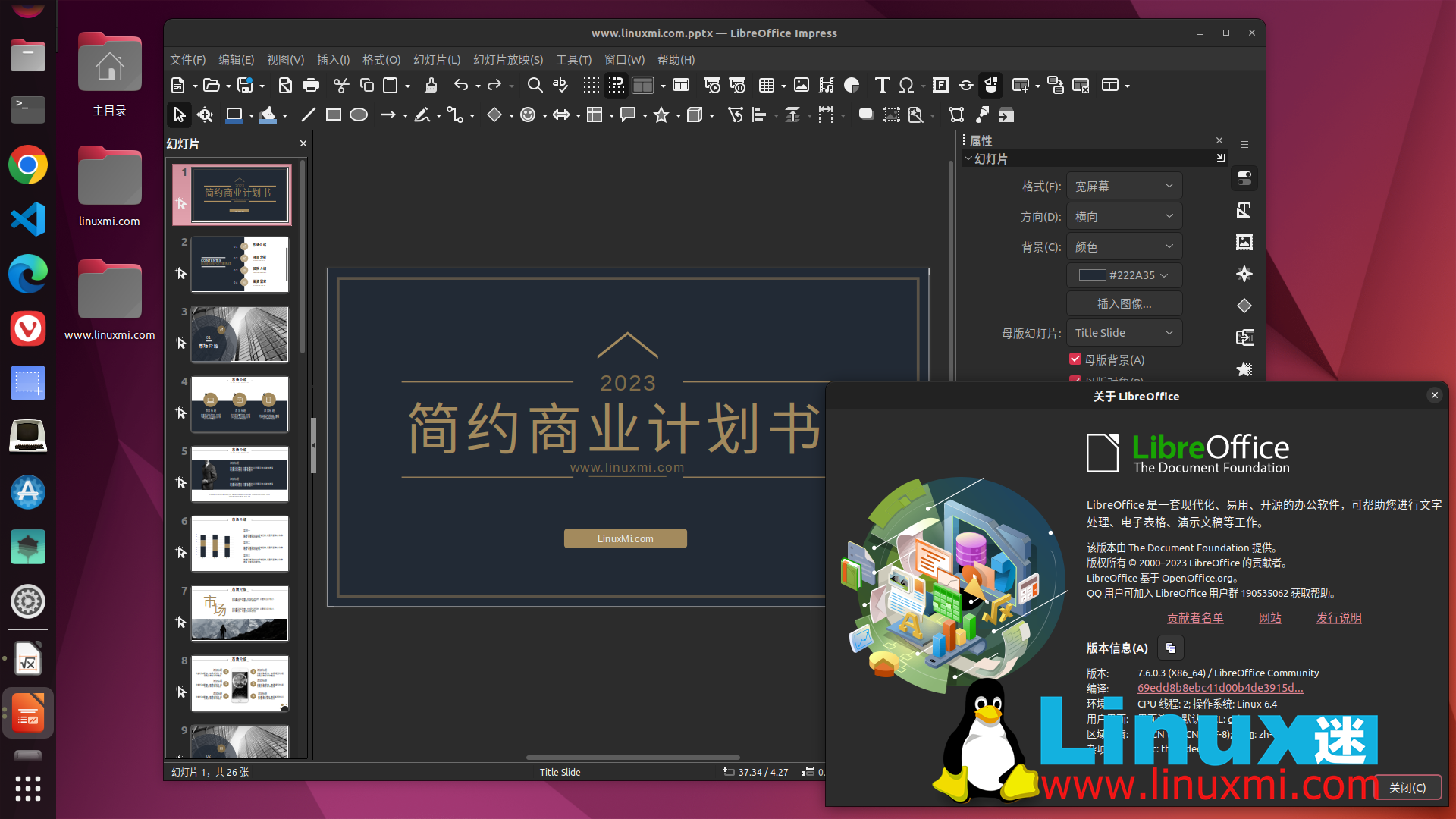Select slide 2 thumbnail in slide panel
This screenshot has width=1456, height=819.
tap(240, 265)
